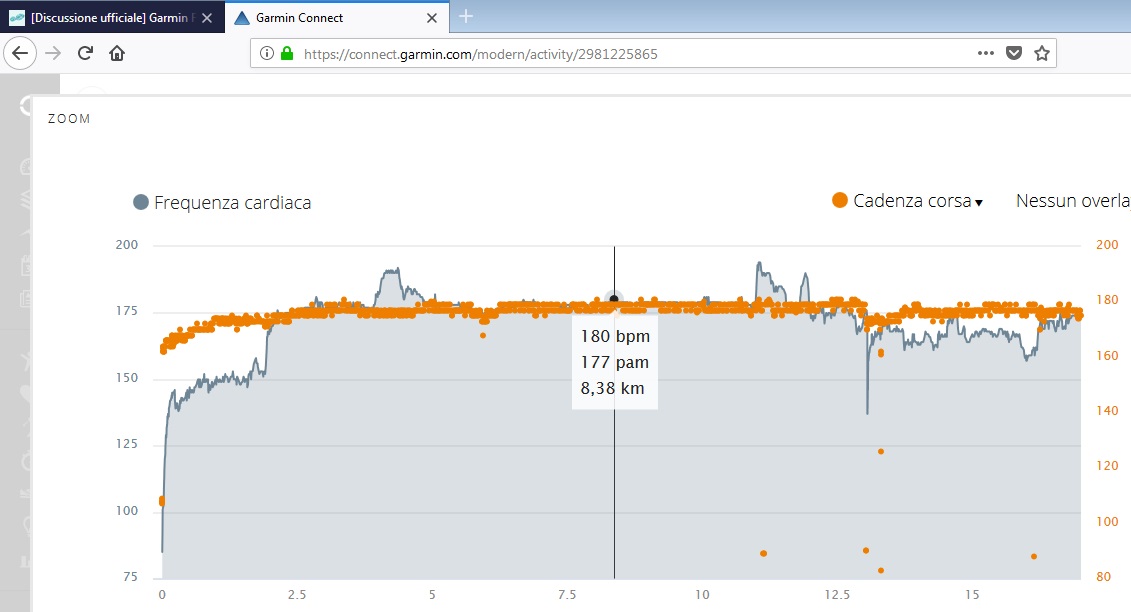Click the 12.5 label on distance axis
1131x612 pixels.
(x=837, y=595)
